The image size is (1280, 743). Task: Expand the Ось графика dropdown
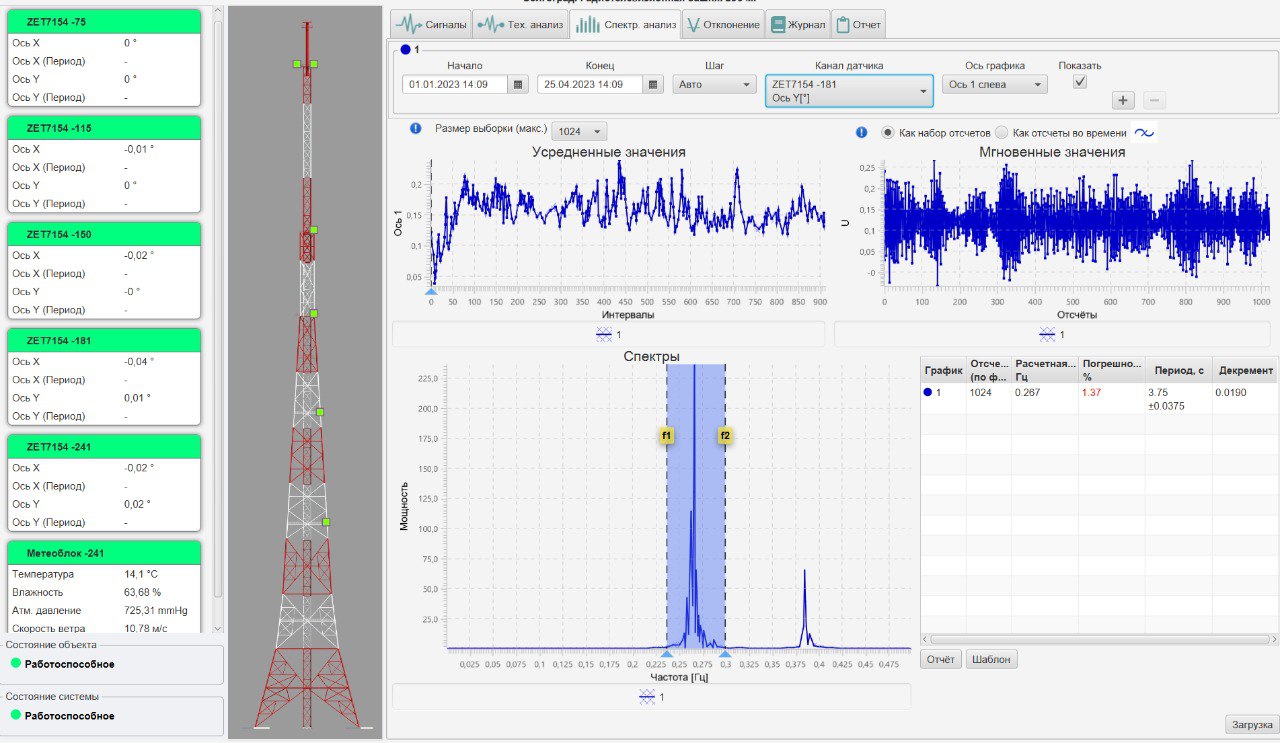(994, 85)
